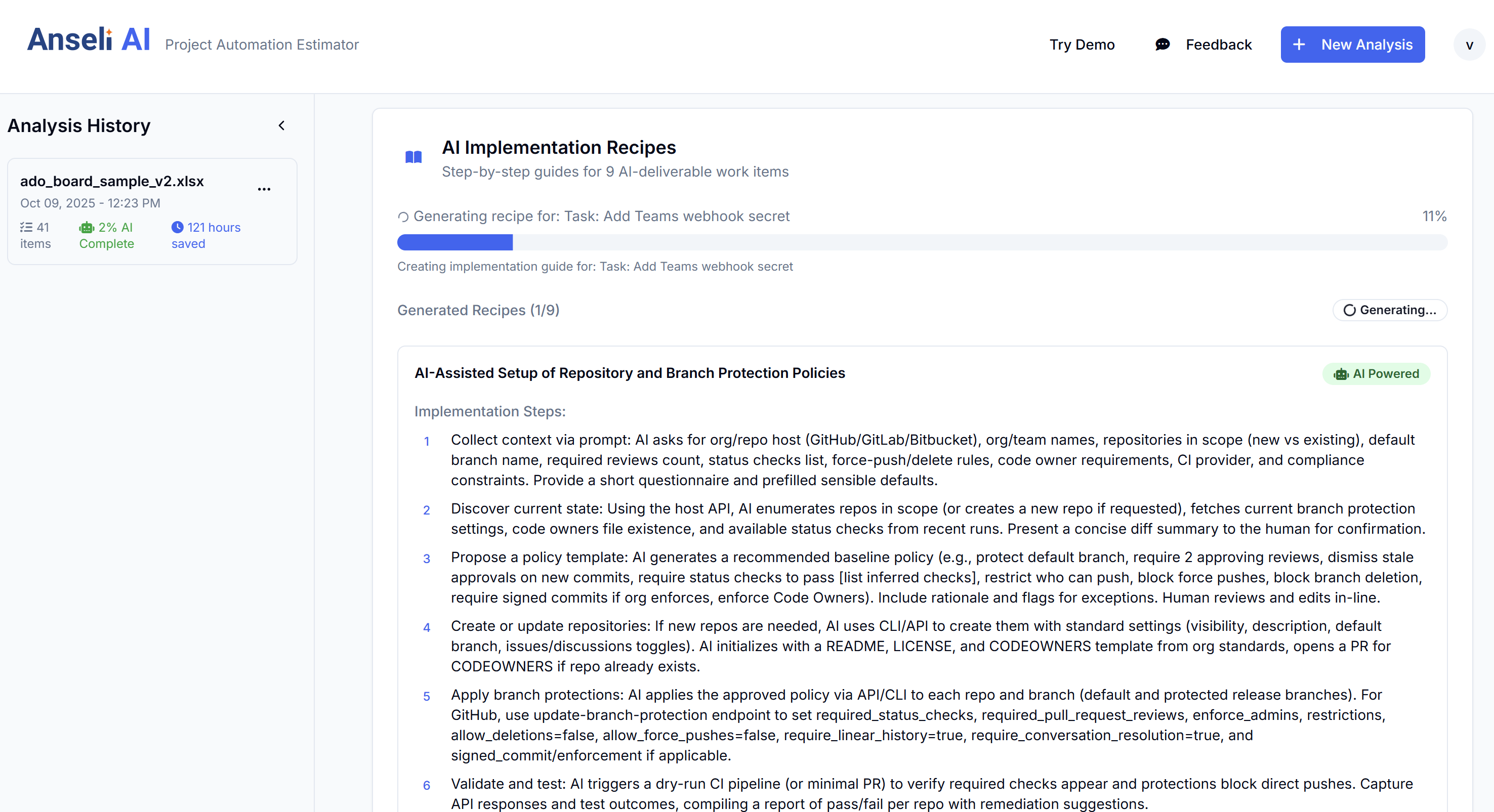Viewport: 1494px width, 812px height.
Task: Click the robot icon in AI Powered badge
Action: (1340, 374)
